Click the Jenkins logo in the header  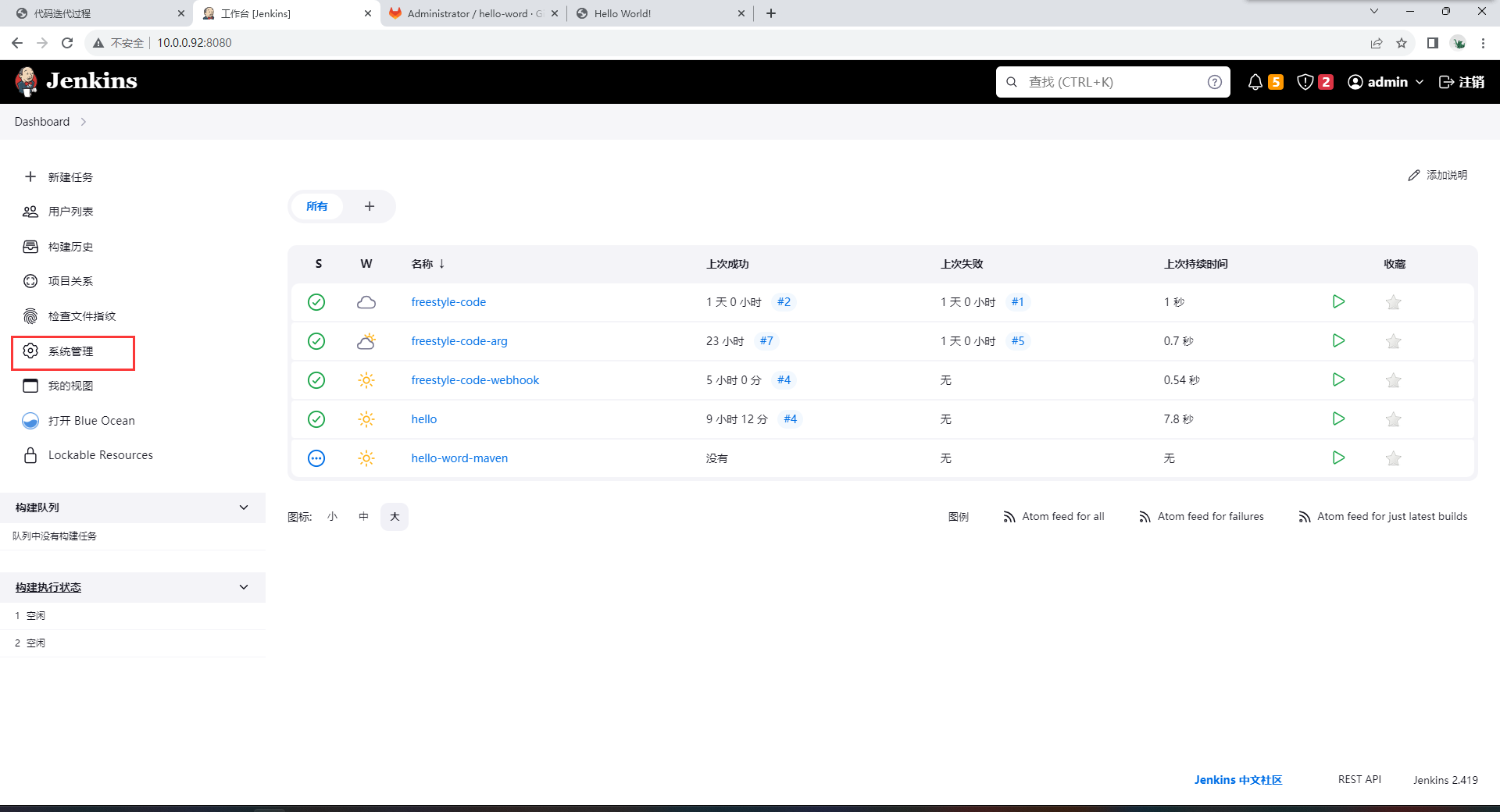click(76, 81)
